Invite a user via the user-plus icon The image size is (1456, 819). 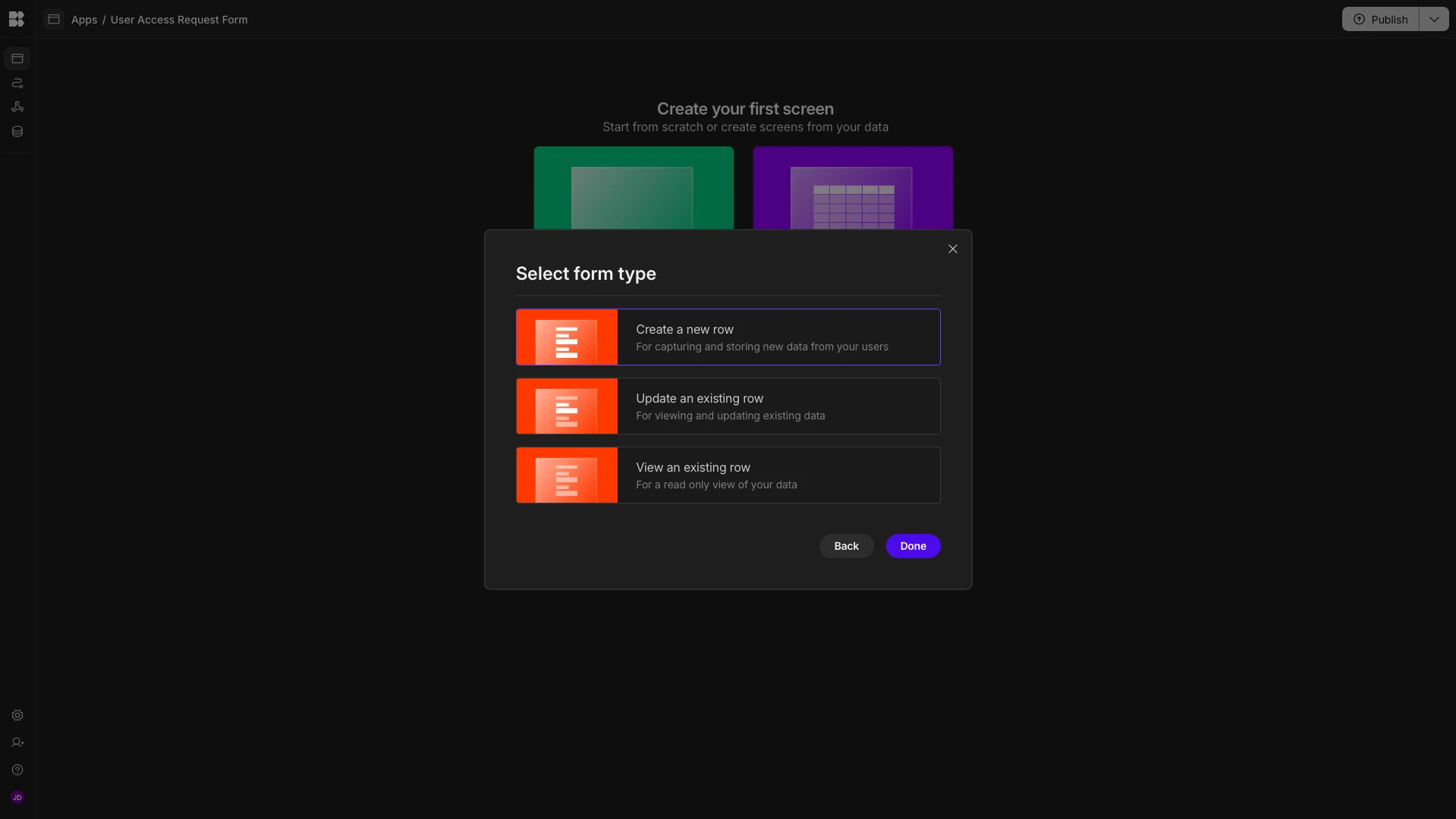tap(17, 742)
